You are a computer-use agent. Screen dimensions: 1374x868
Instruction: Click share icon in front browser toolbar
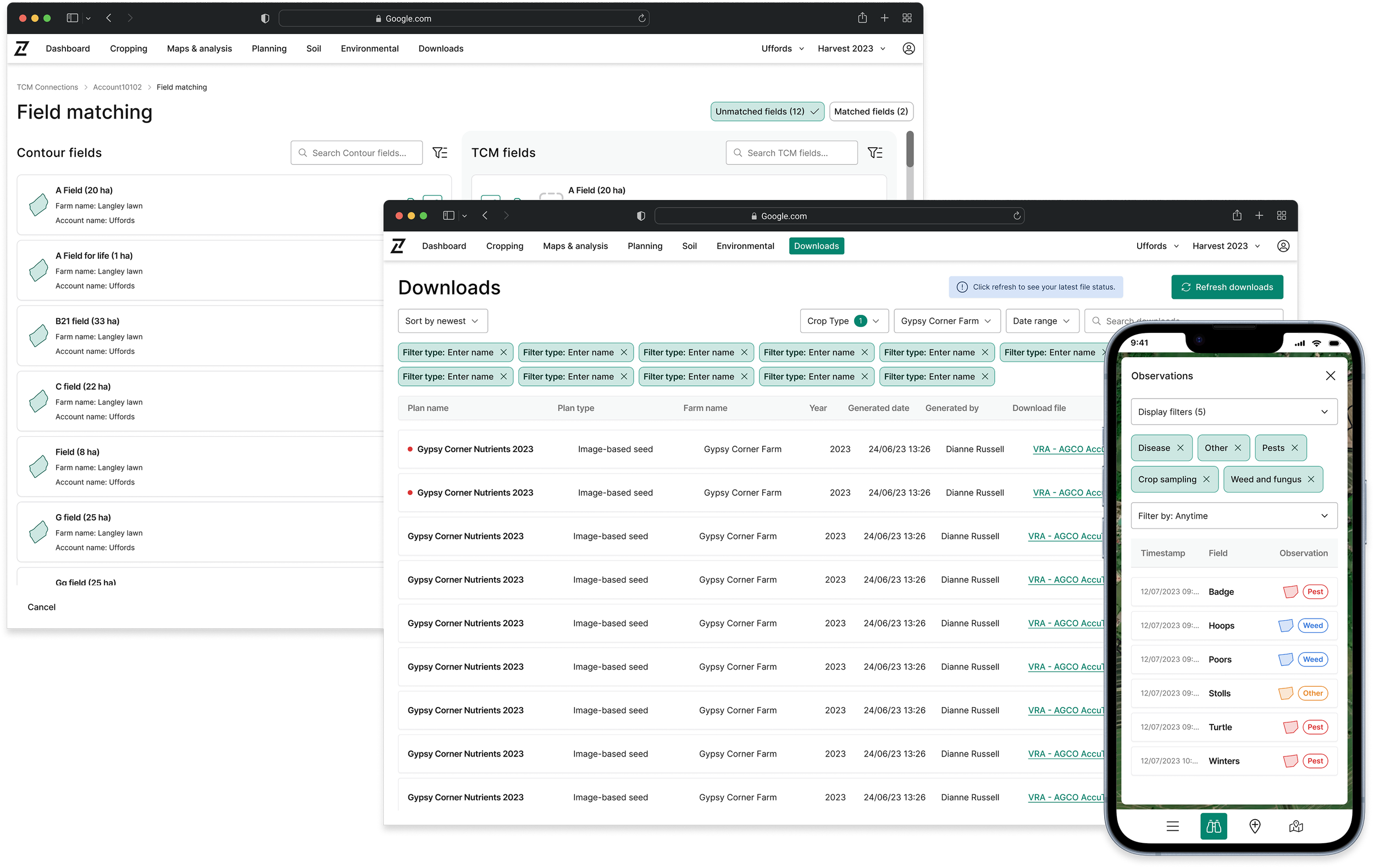[x=1237, y=215]
